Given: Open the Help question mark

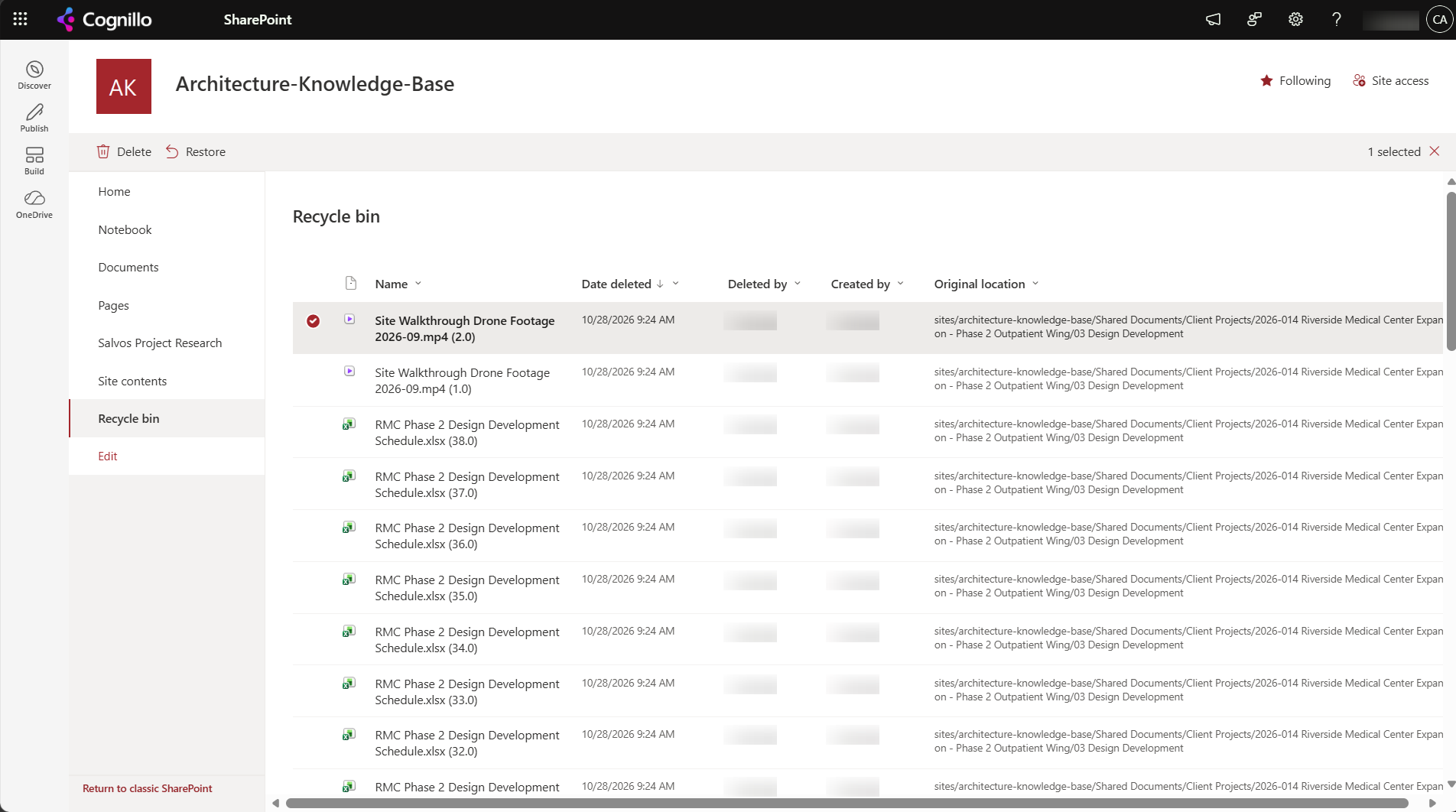Looking at the screenshot, I should tap(1337, 20).
